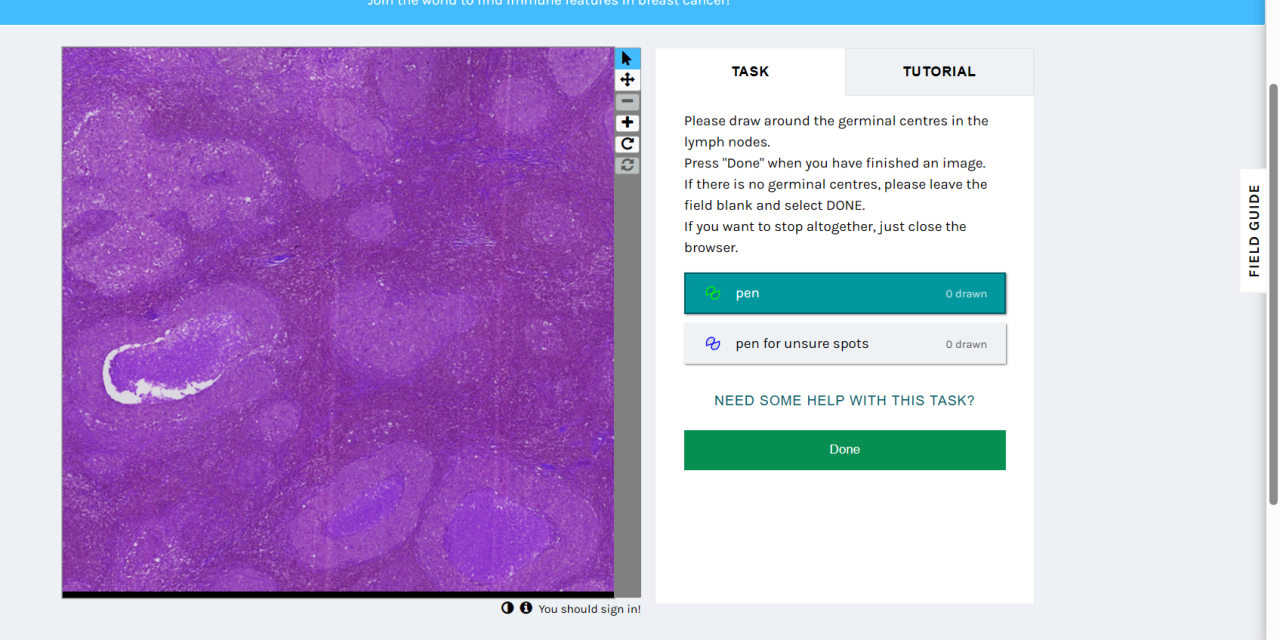This screenshot has height=640, width=1280.
Task: Switch to the TASK tab
Action: point(750,71)
